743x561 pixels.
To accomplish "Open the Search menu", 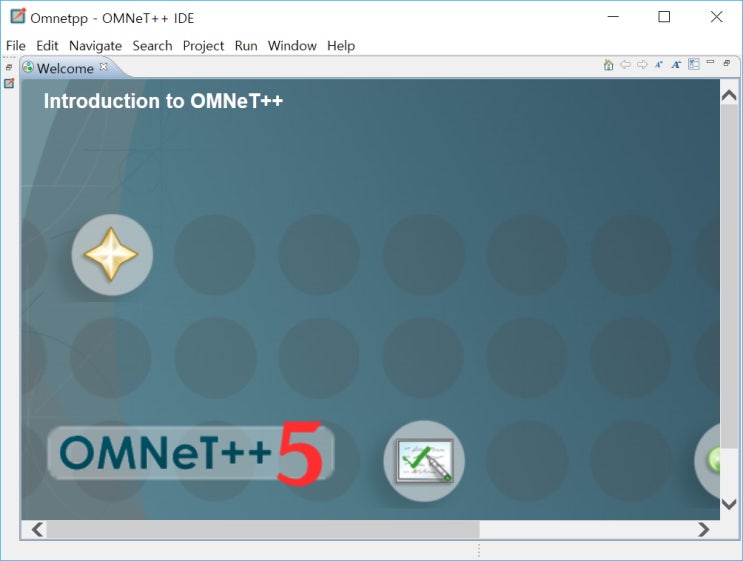I will click(152, 45).
